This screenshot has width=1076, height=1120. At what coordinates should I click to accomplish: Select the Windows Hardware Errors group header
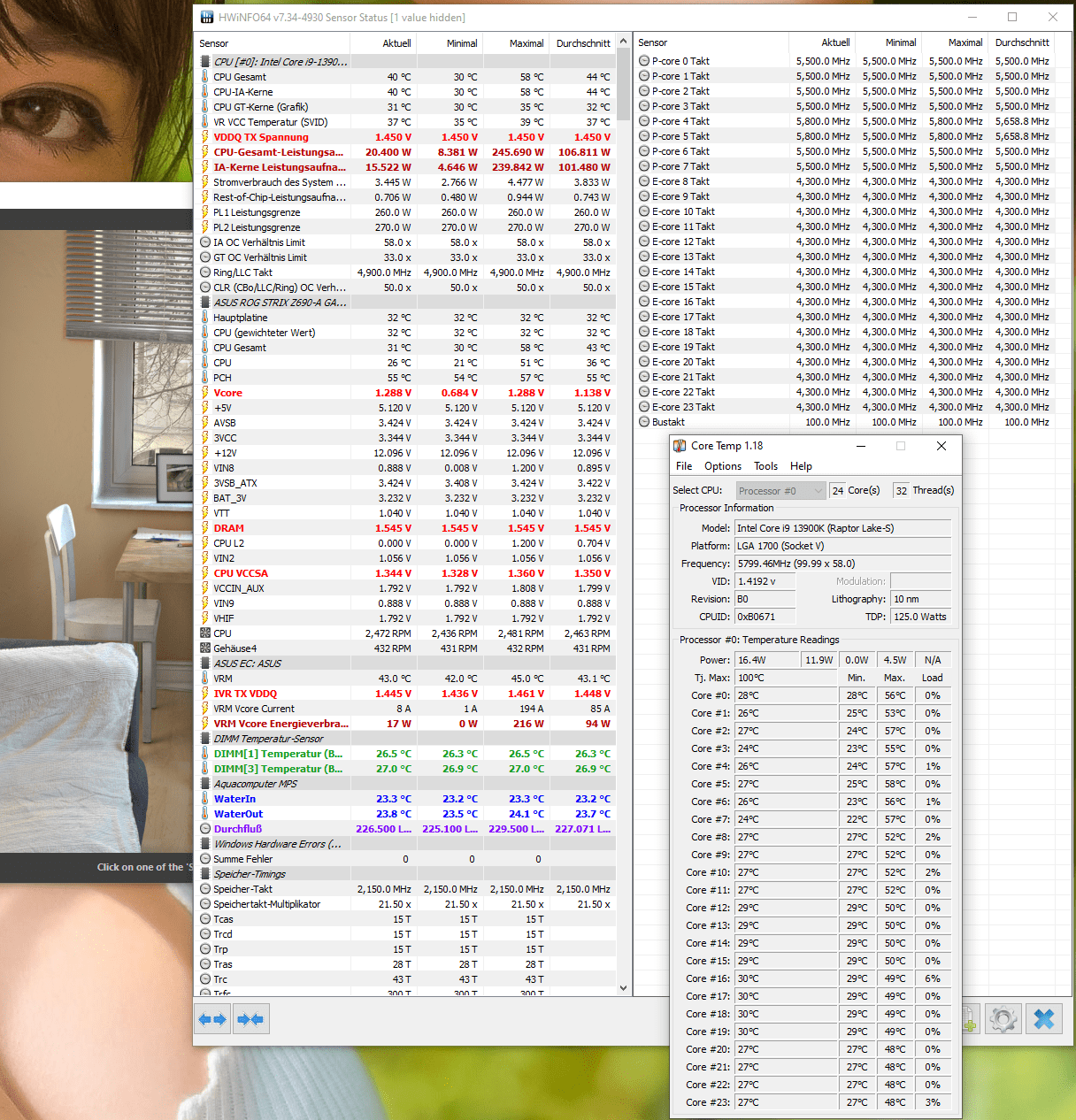click(x=405, y=844)
